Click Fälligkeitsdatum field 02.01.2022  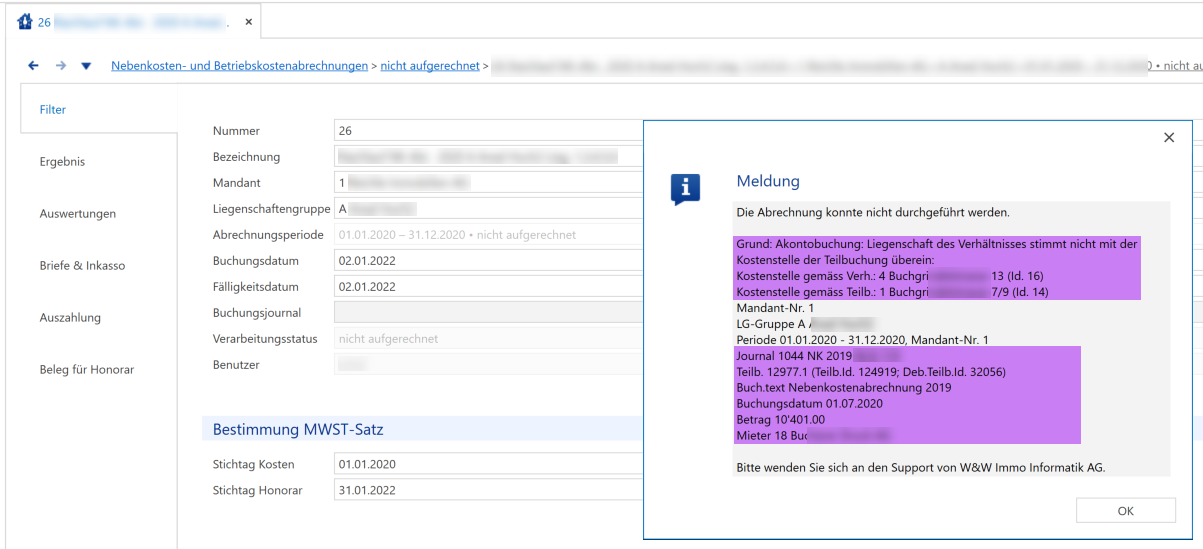coord(488,287)
